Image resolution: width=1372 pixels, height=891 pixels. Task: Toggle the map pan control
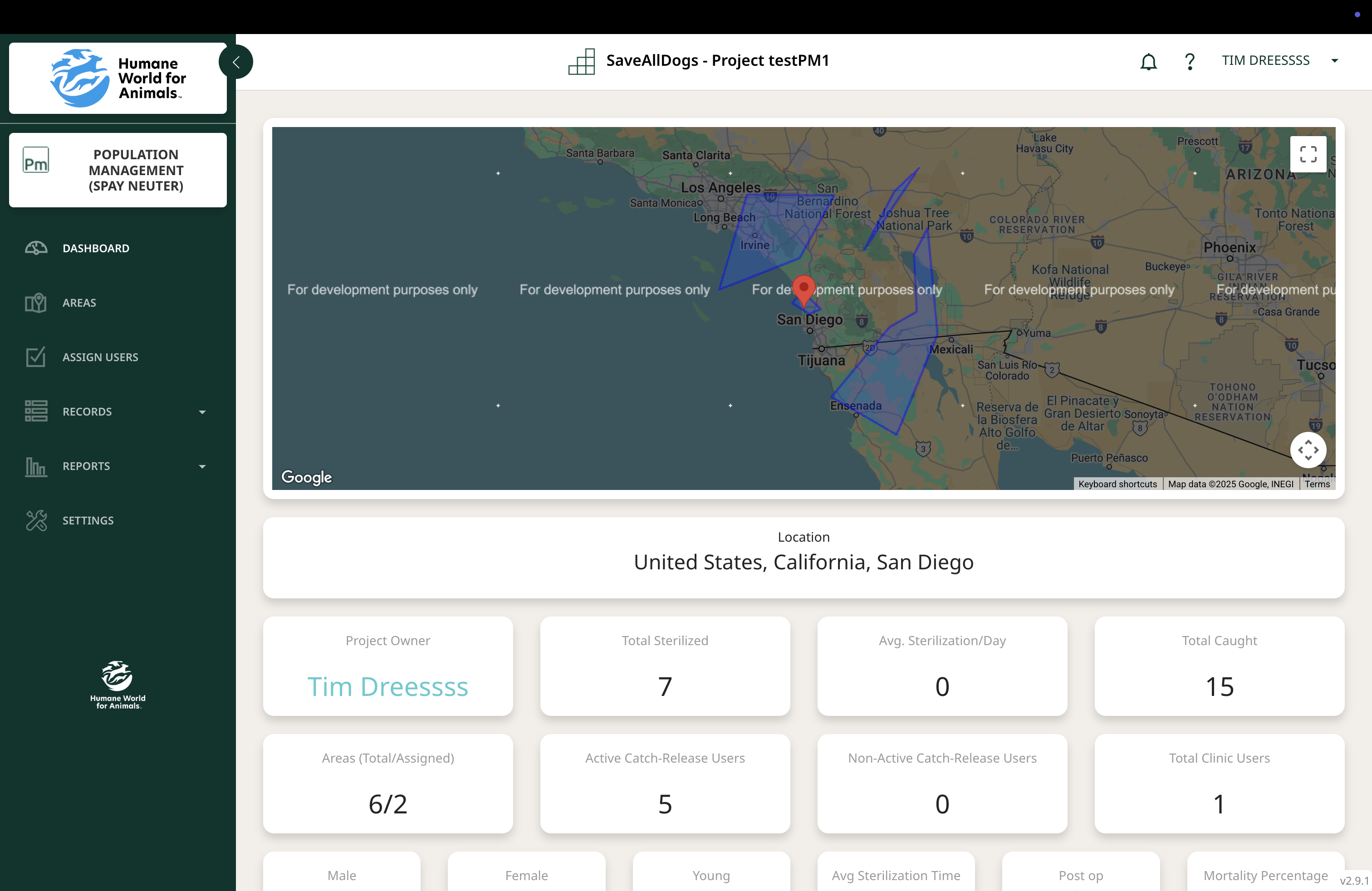click(1308, 450)
